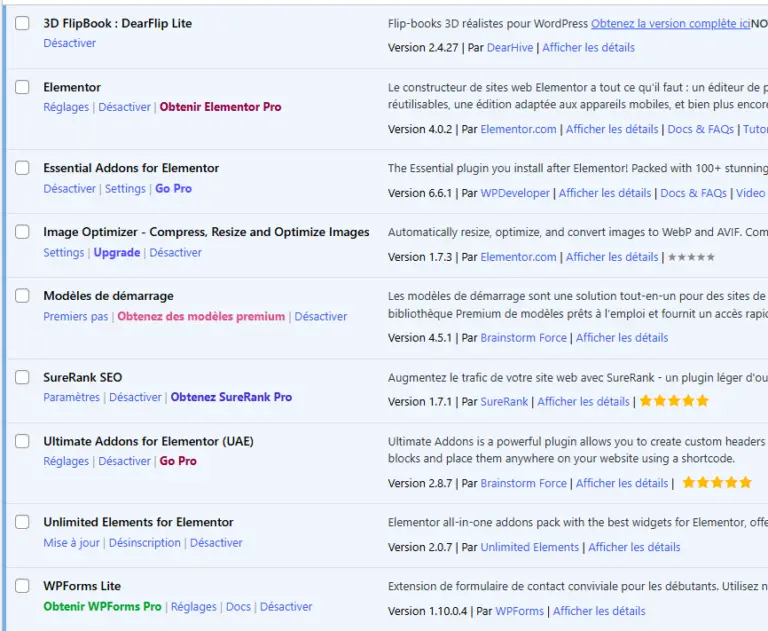Click Désactiver under 3D FlipBook
768x631 pixels.
[70, 43]
